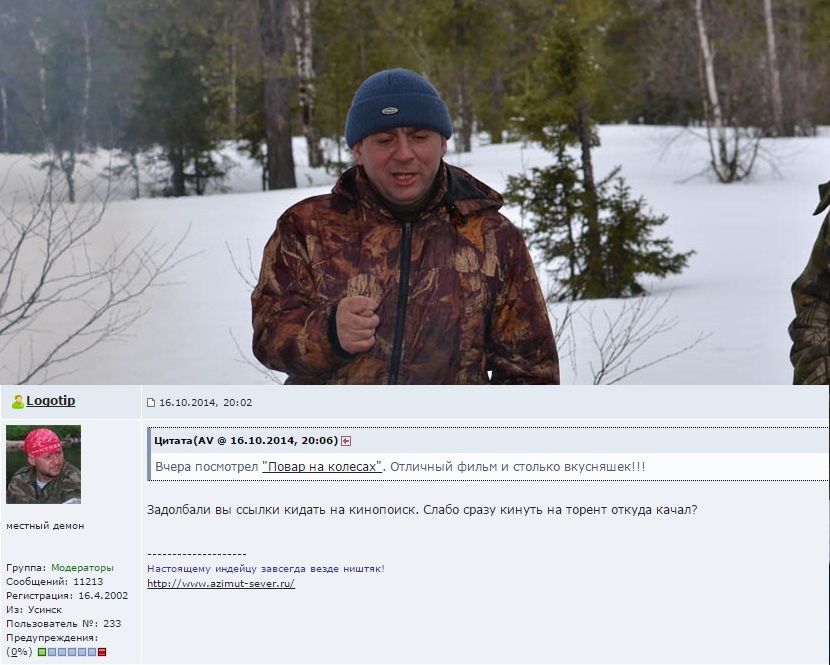Viewport: 830px width, 665px height.
Task: Click the green lower-warning square
Action: point(42,652)
